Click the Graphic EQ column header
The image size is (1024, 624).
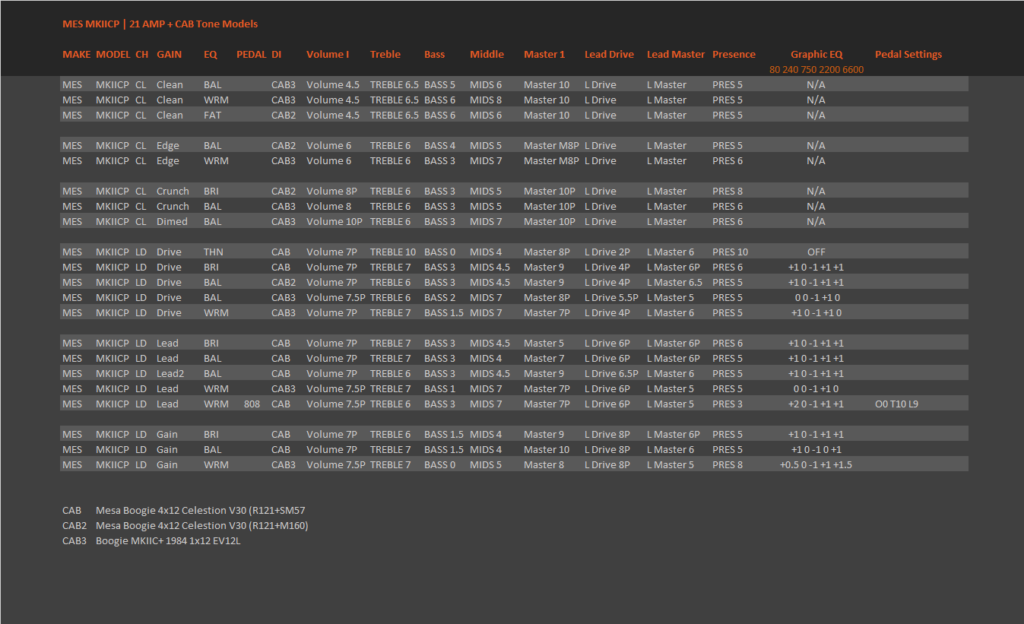[x=816, y=55]
